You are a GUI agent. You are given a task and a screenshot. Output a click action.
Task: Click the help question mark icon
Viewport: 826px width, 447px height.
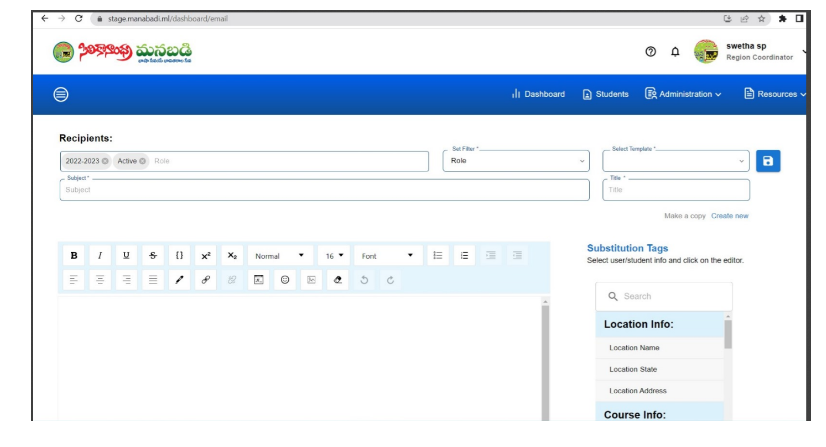[x=650, y=51]
